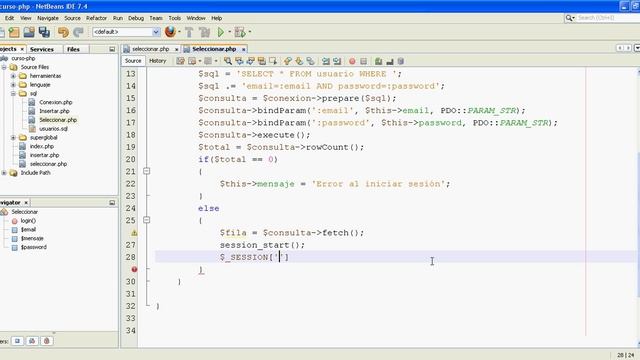Open the Run Project dropdown arrow

tap(229, 32)
